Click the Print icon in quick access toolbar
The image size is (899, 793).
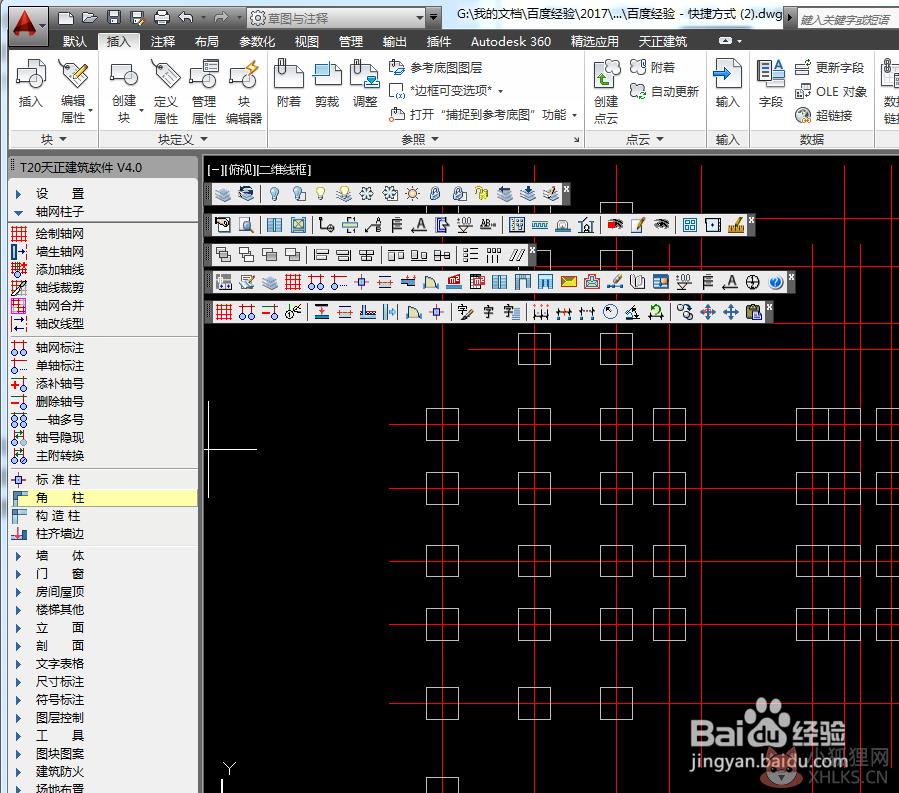[x=162, y=18]
